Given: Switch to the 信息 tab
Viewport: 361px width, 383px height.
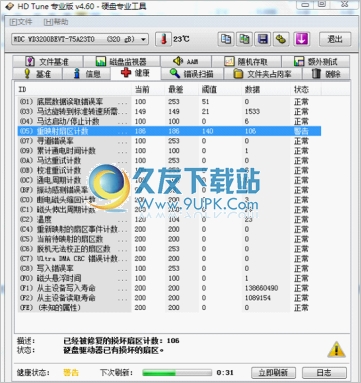Looking at the screenshot, I should [87, 74].
